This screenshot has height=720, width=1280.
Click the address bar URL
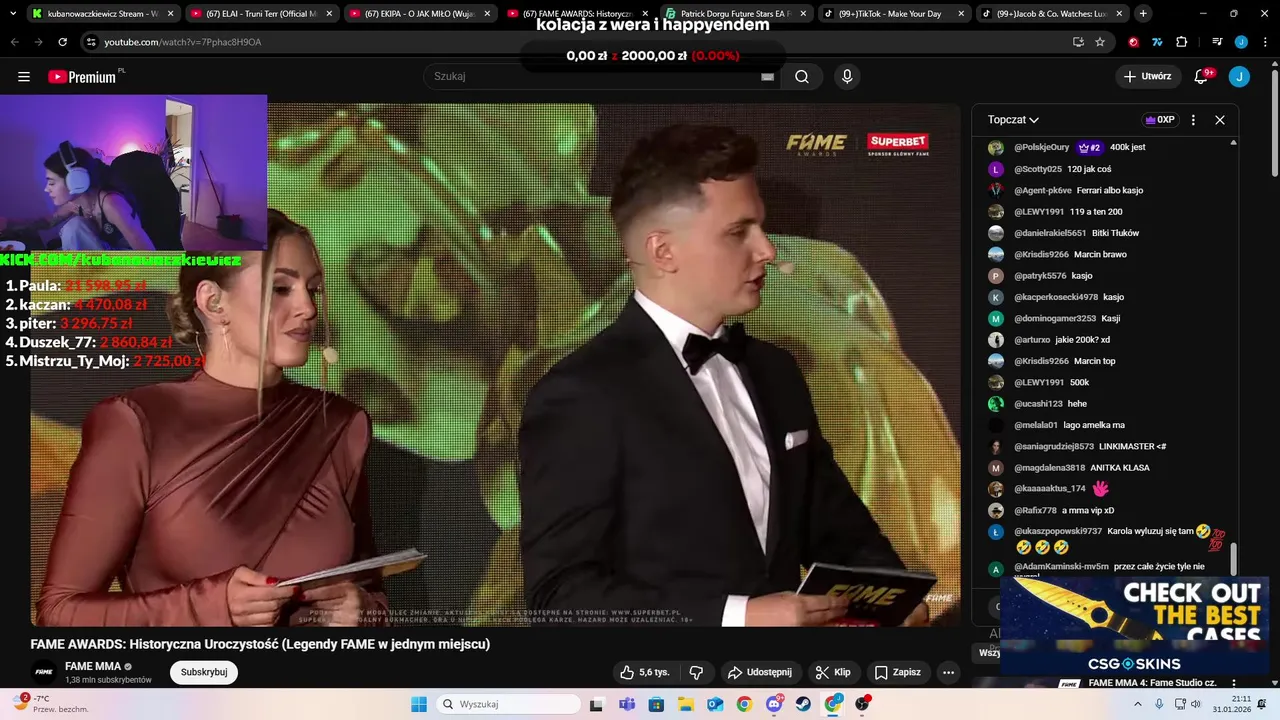tap(183, 42)
